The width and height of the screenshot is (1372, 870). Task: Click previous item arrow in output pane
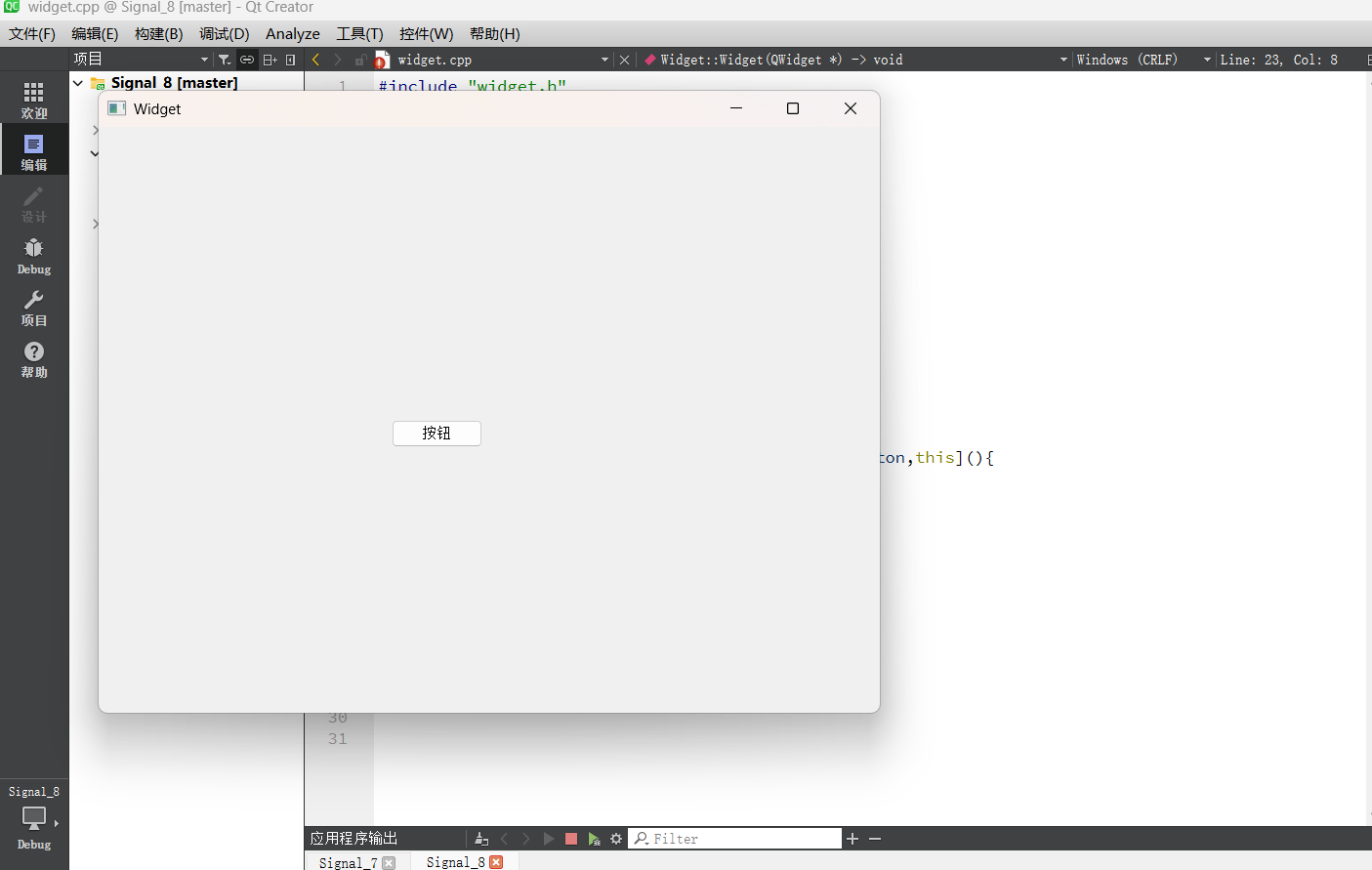(505, 839)
